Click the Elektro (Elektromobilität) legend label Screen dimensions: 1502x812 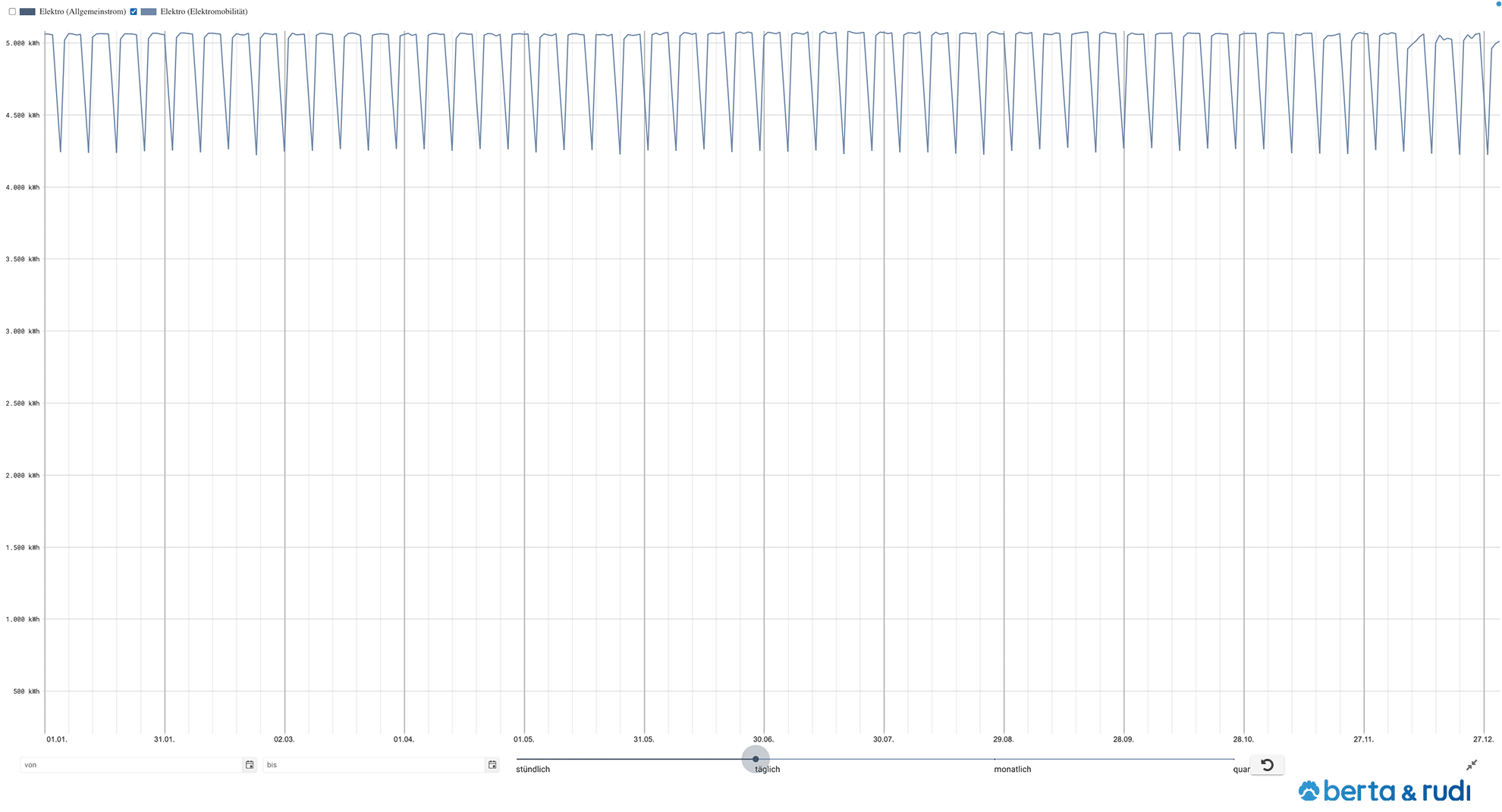pyautogui.click(x=204, y=11)
